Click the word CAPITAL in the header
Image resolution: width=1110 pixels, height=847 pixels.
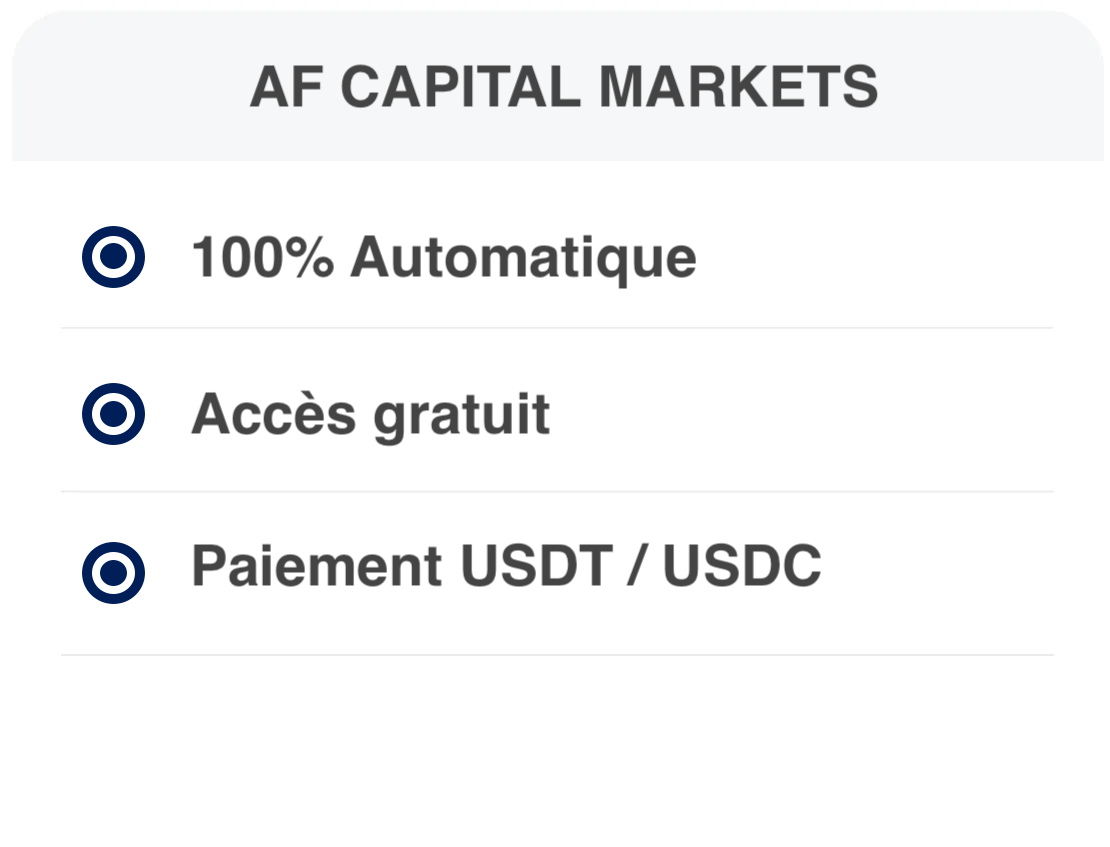[x=466, y=87]
